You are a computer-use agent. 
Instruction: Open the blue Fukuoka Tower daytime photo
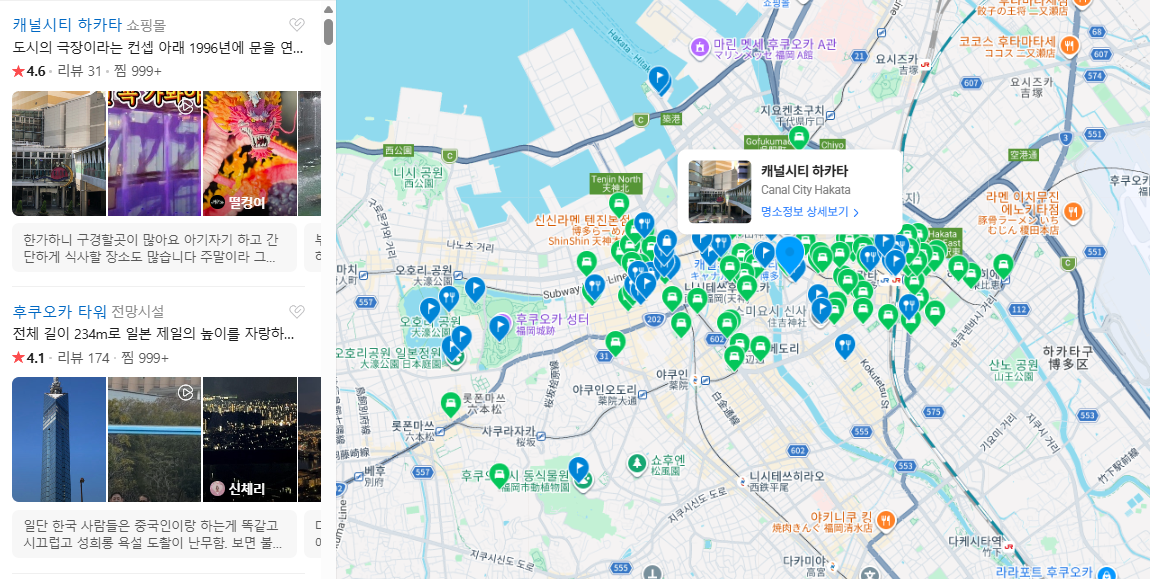[59, 440]
